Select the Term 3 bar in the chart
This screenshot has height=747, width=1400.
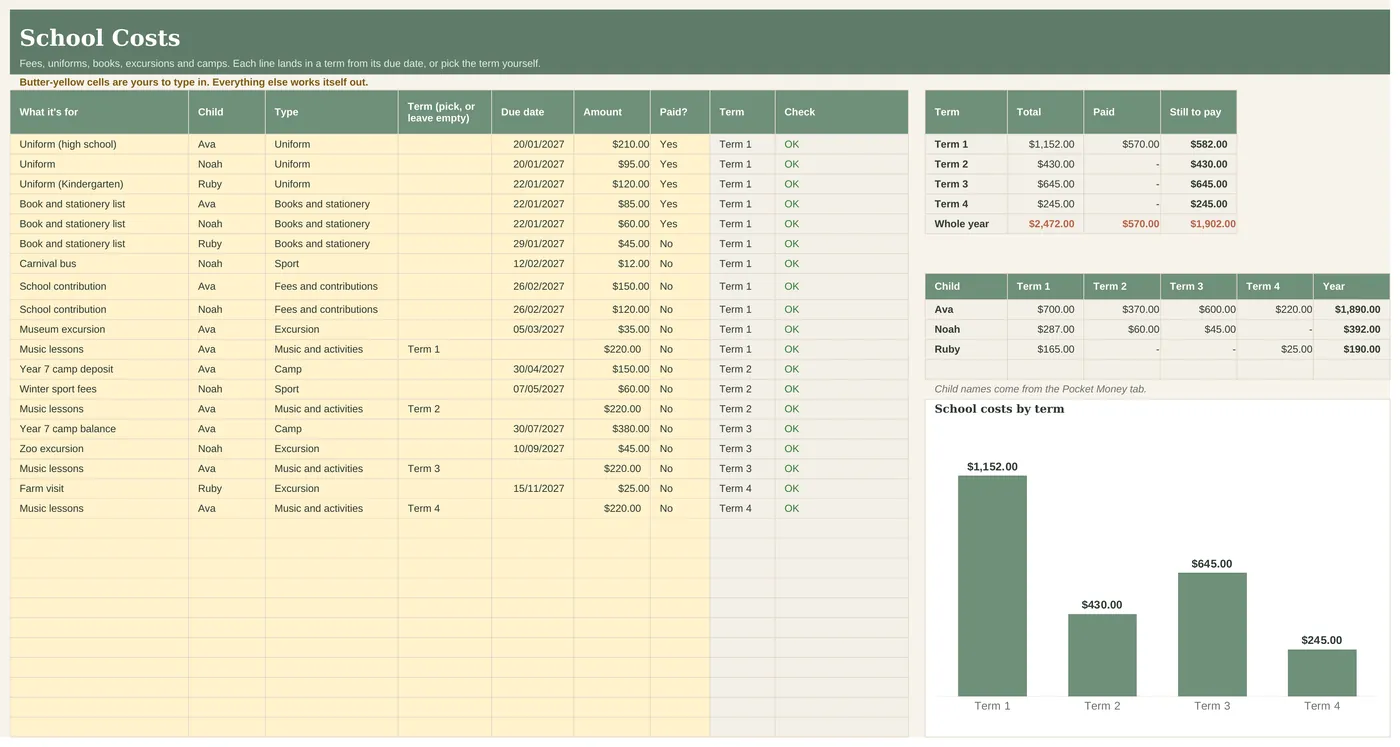tap(1212, 634)
